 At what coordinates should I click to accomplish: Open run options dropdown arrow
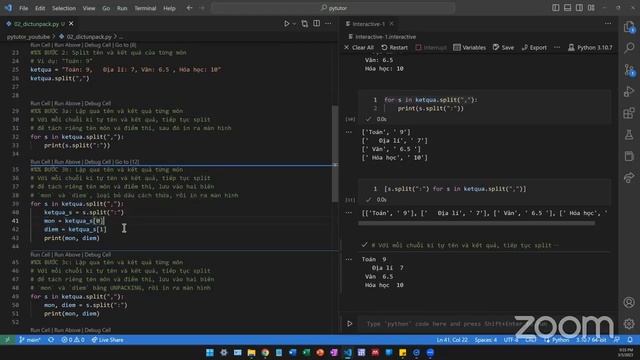coord(294,24)
